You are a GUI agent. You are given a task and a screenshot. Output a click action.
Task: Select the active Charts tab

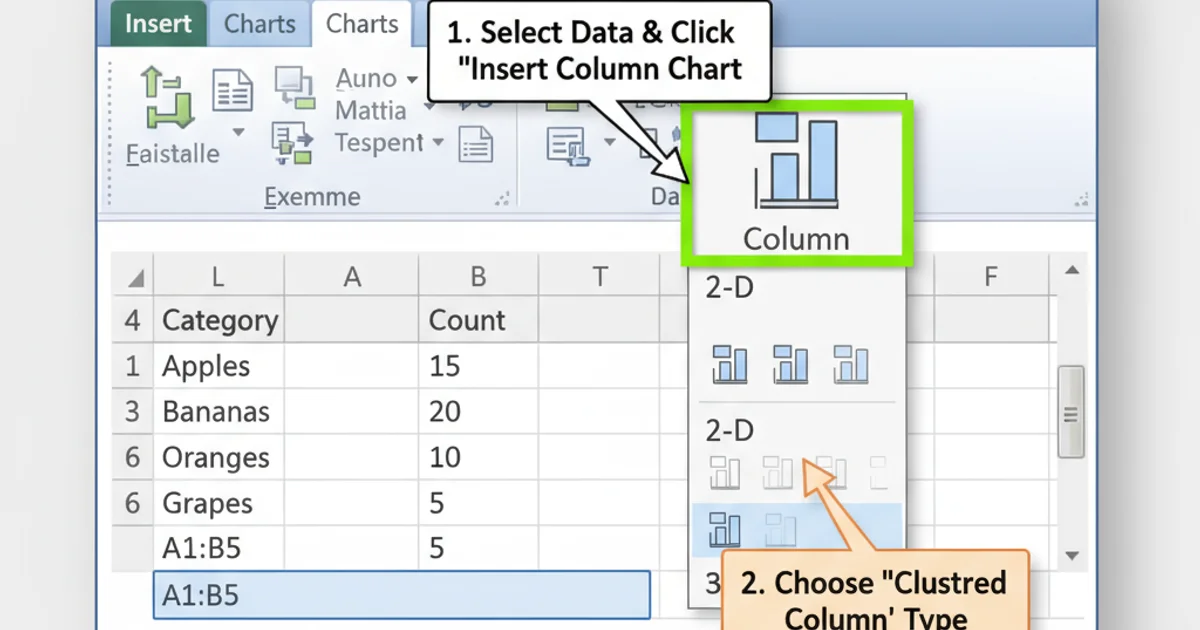361,22
